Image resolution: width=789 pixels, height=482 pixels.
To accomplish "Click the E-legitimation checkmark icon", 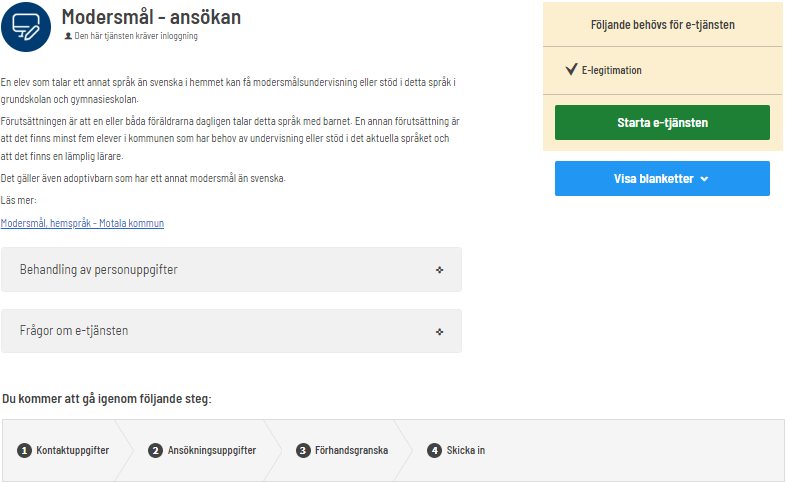I will (x=571, y=70).
